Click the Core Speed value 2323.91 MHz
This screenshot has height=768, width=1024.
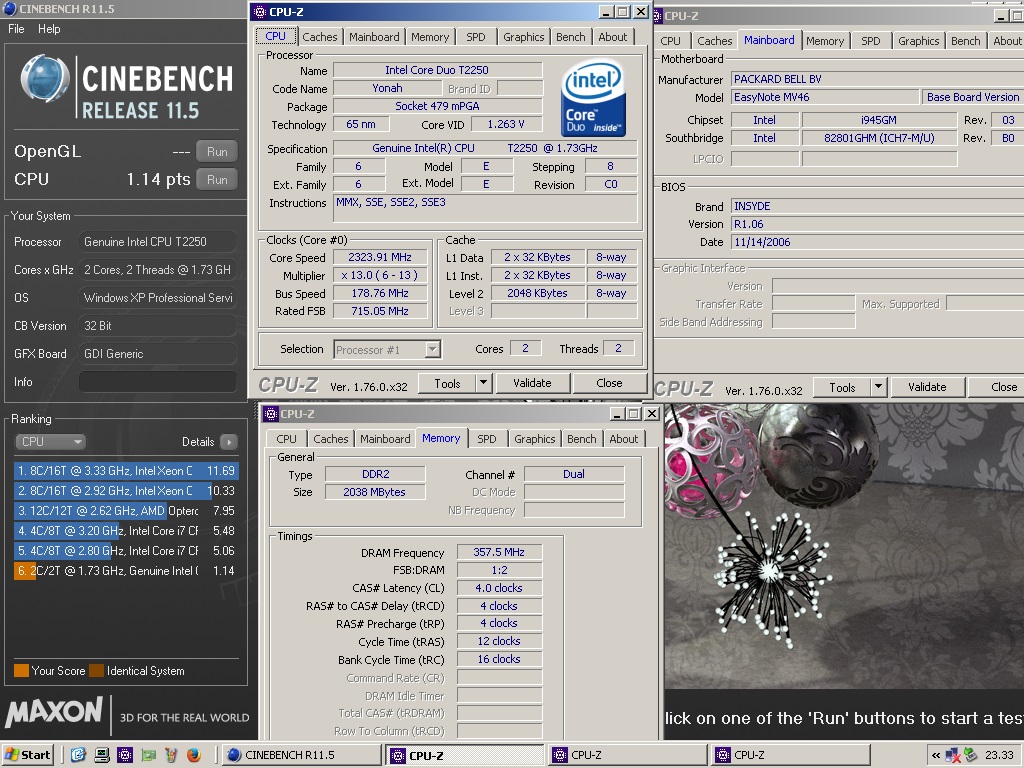point(380,257)
